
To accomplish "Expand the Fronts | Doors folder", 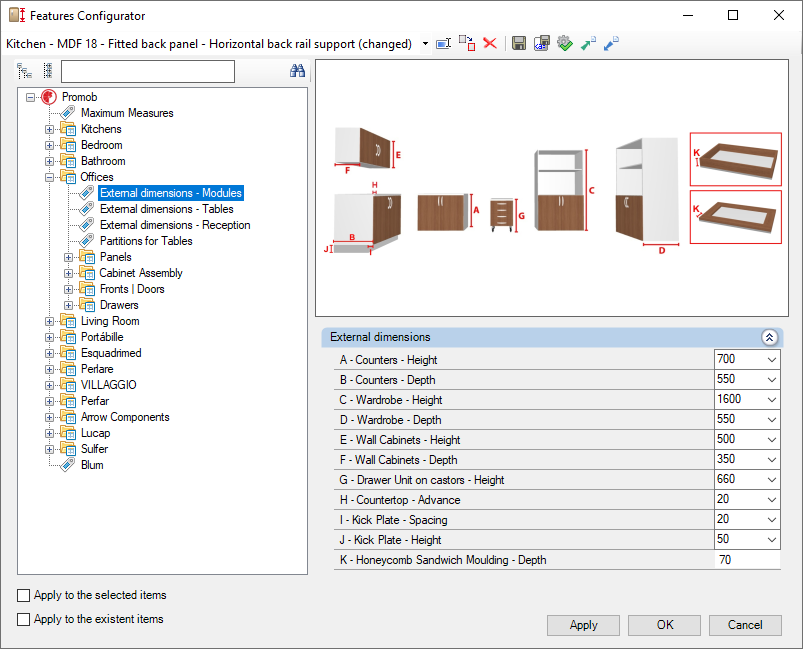I will [69, 289].
